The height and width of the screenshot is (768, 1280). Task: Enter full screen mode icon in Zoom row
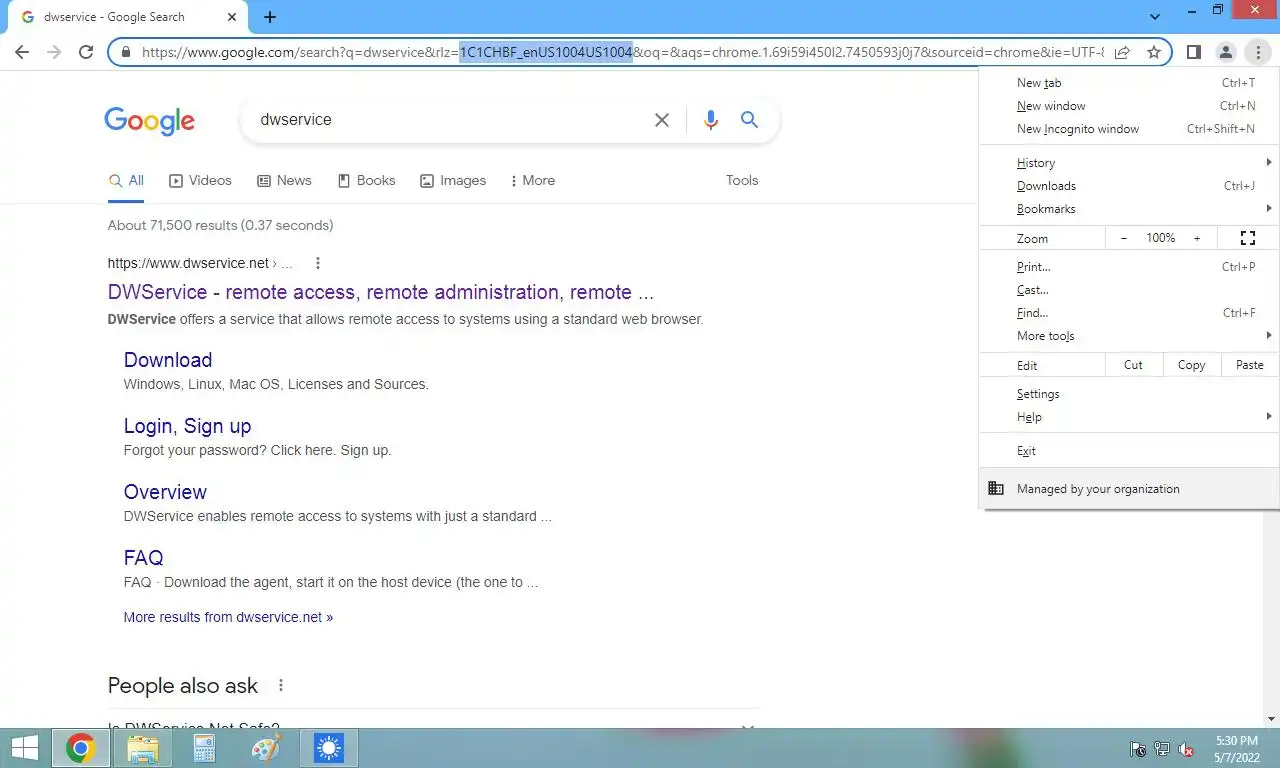tap(1248, 238)
